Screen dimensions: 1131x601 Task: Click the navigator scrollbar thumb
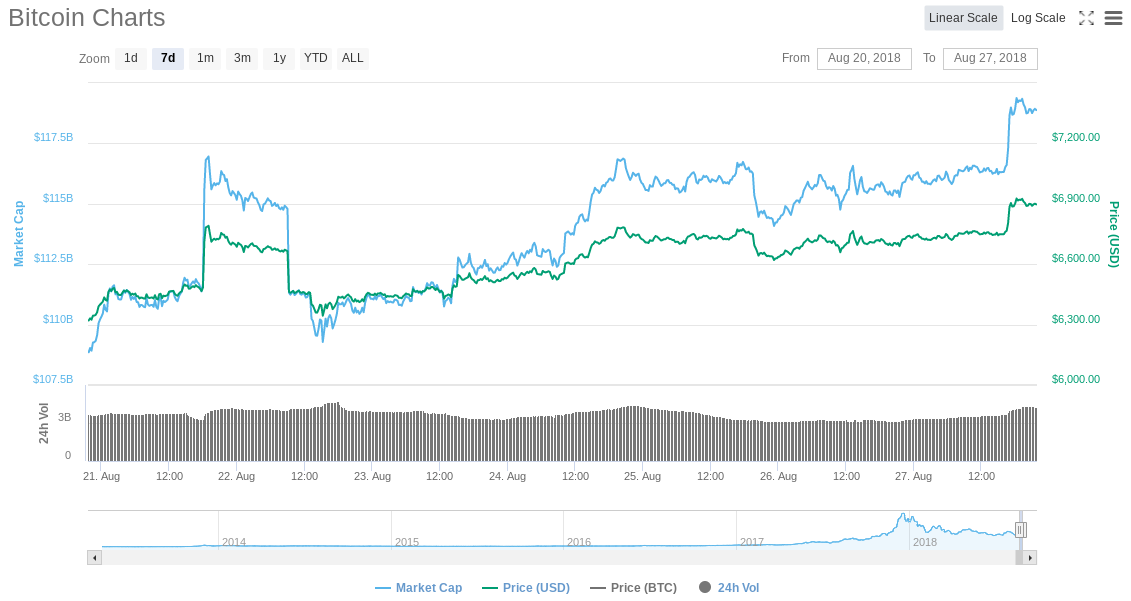click(1019, 558)
